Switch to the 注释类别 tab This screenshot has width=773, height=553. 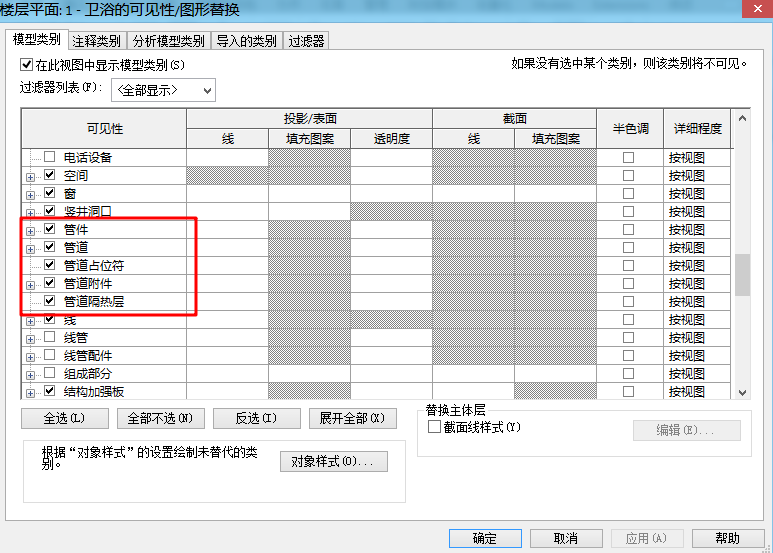tap(96, 41)
